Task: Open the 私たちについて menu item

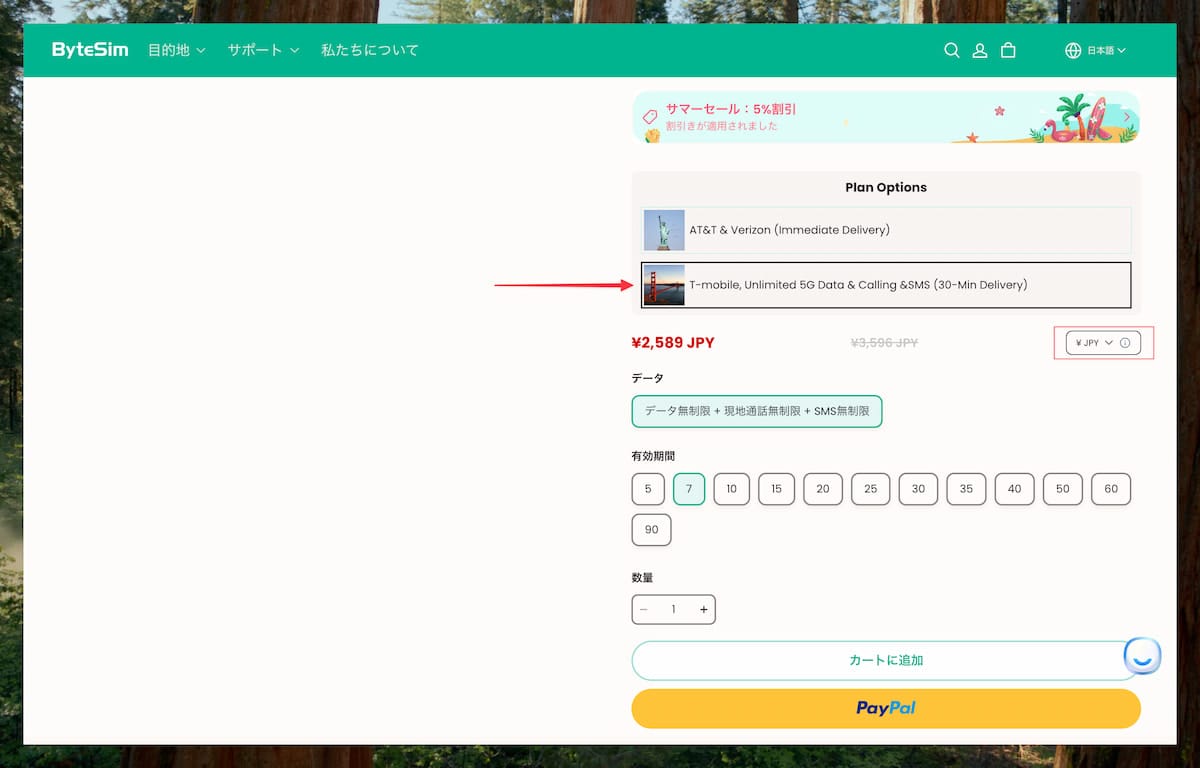Action: click(x=370, y=50)
